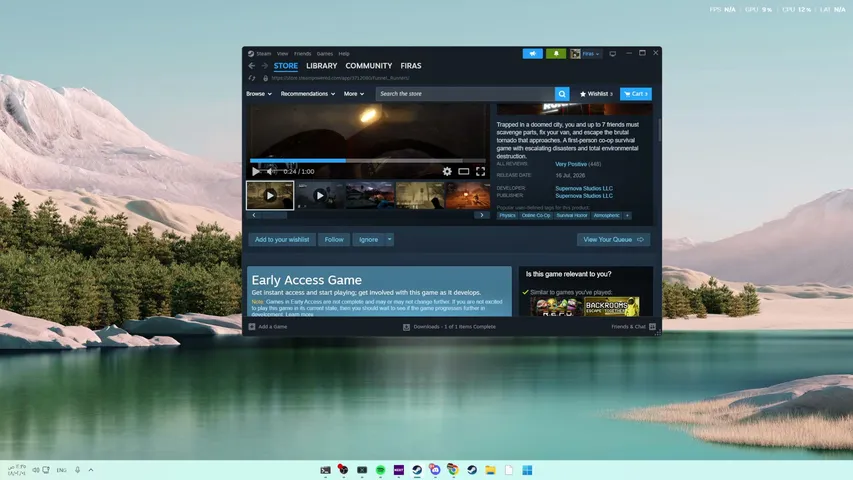853x480 pixels.
Task: Open the Steam menu
Action: [x=264, y=53]
